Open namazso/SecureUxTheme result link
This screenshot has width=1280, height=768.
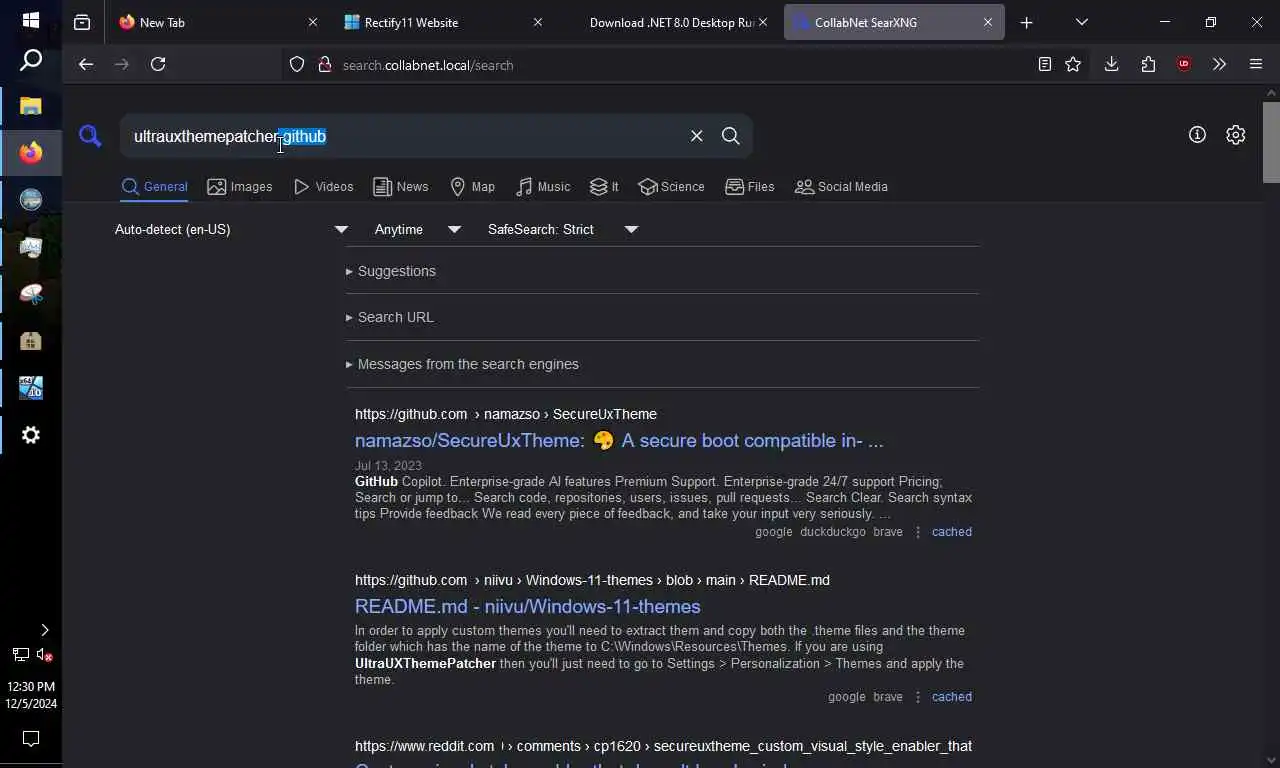[x=619, y=440]
